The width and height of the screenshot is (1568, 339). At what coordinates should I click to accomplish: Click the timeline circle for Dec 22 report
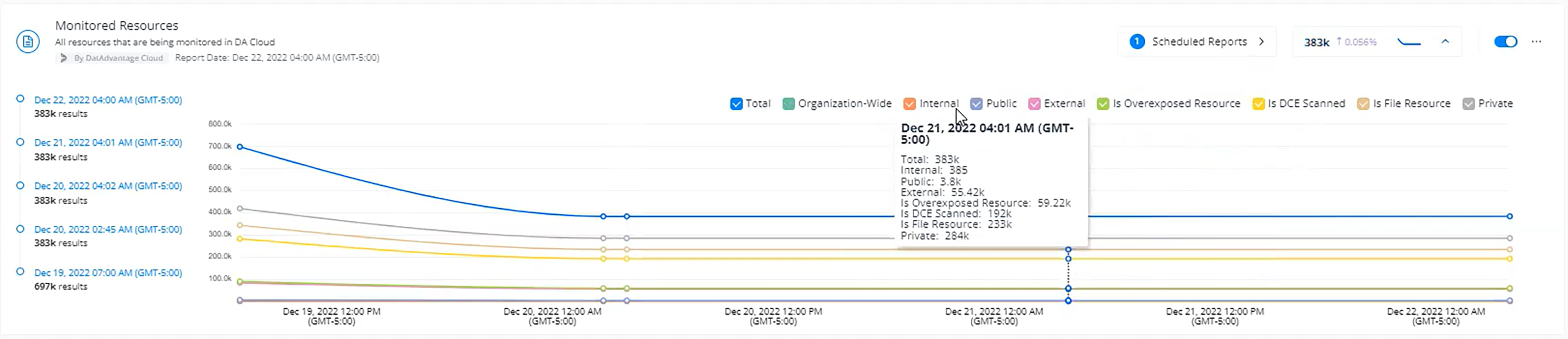click(x=20, y=98)
